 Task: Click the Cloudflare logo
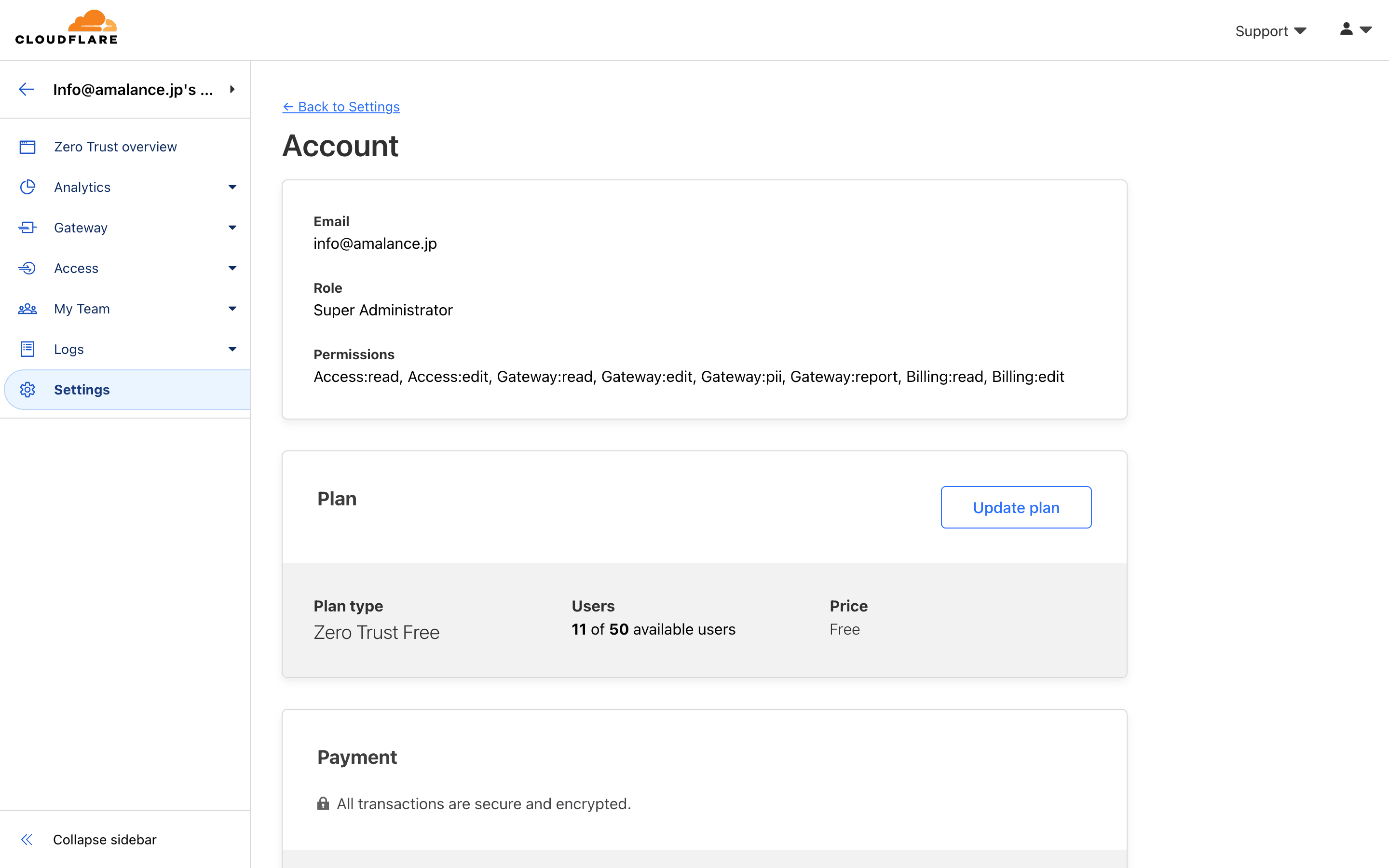tap(66, 27)
